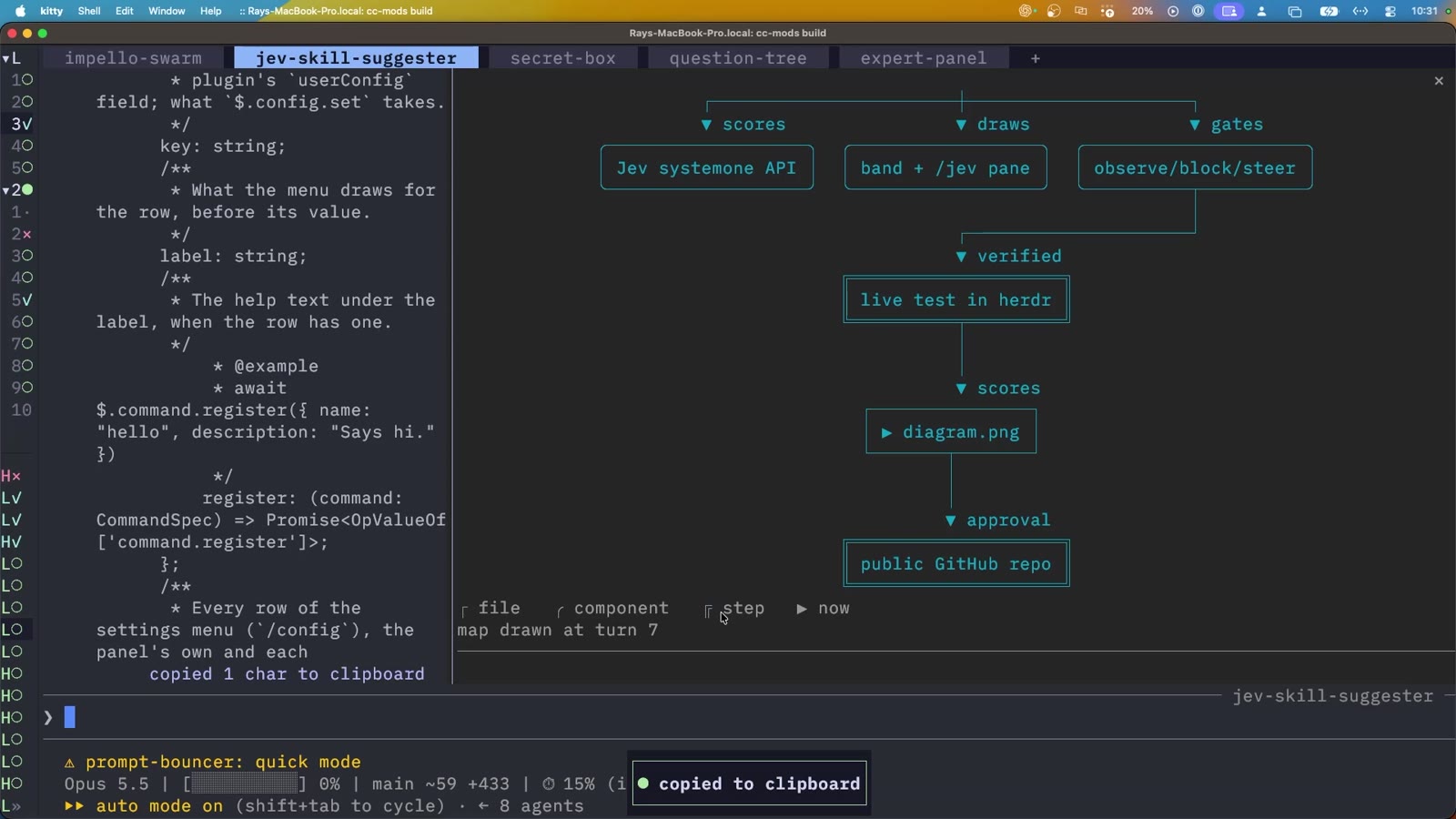
Task: Click the 'component' legend entry
Action: pyautogui.click(x=612, y=608)
